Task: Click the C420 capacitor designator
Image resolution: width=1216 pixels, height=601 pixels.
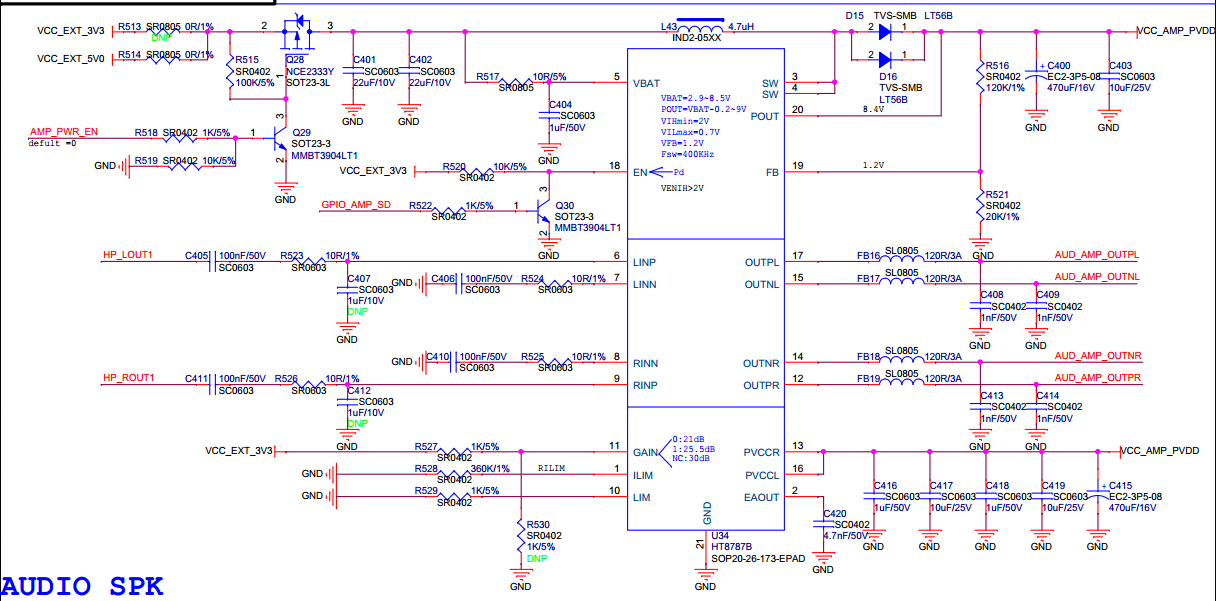Action: coord(834,513)
